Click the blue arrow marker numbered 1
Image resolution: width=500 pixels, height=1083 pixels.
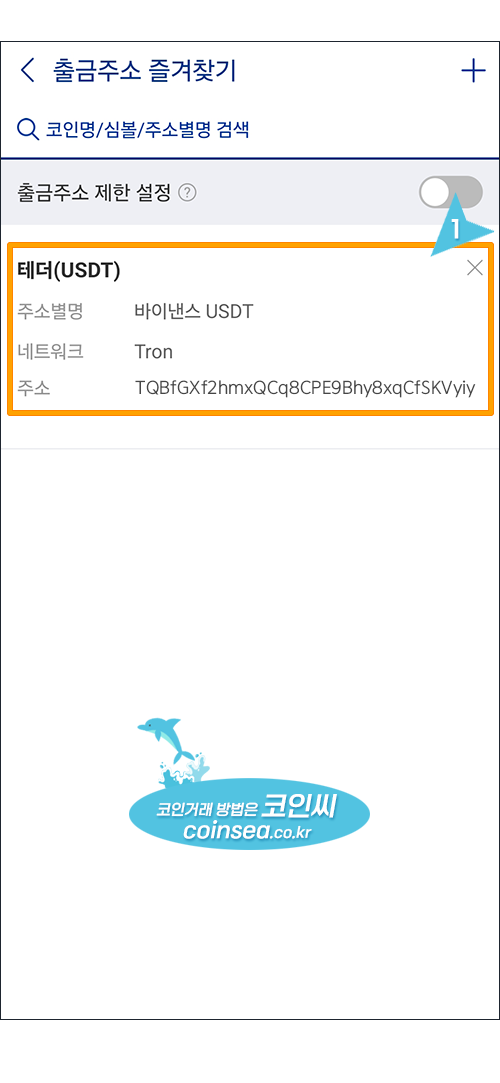point(461,227)
